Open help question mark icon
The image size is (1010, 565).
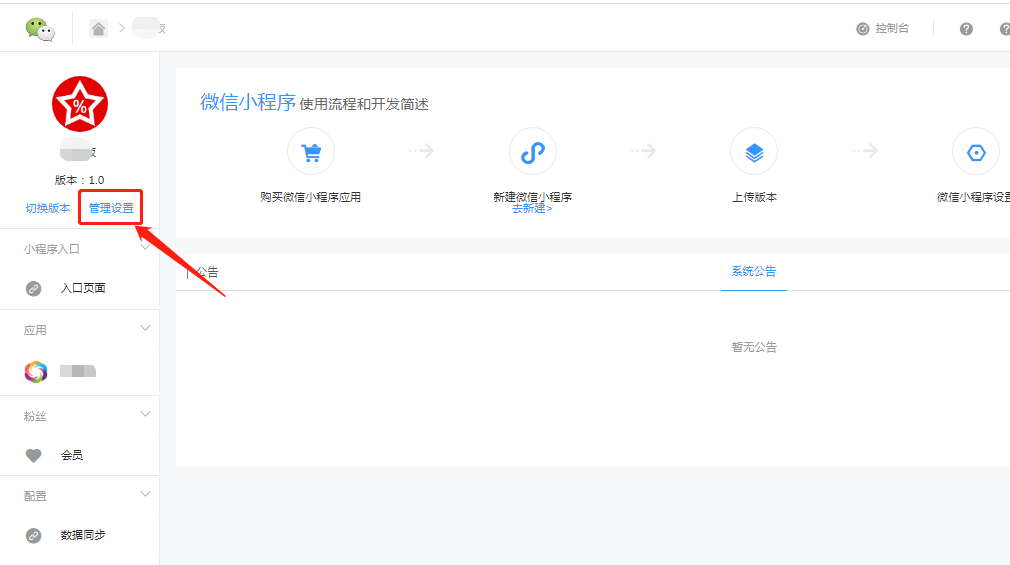(966, 29)
